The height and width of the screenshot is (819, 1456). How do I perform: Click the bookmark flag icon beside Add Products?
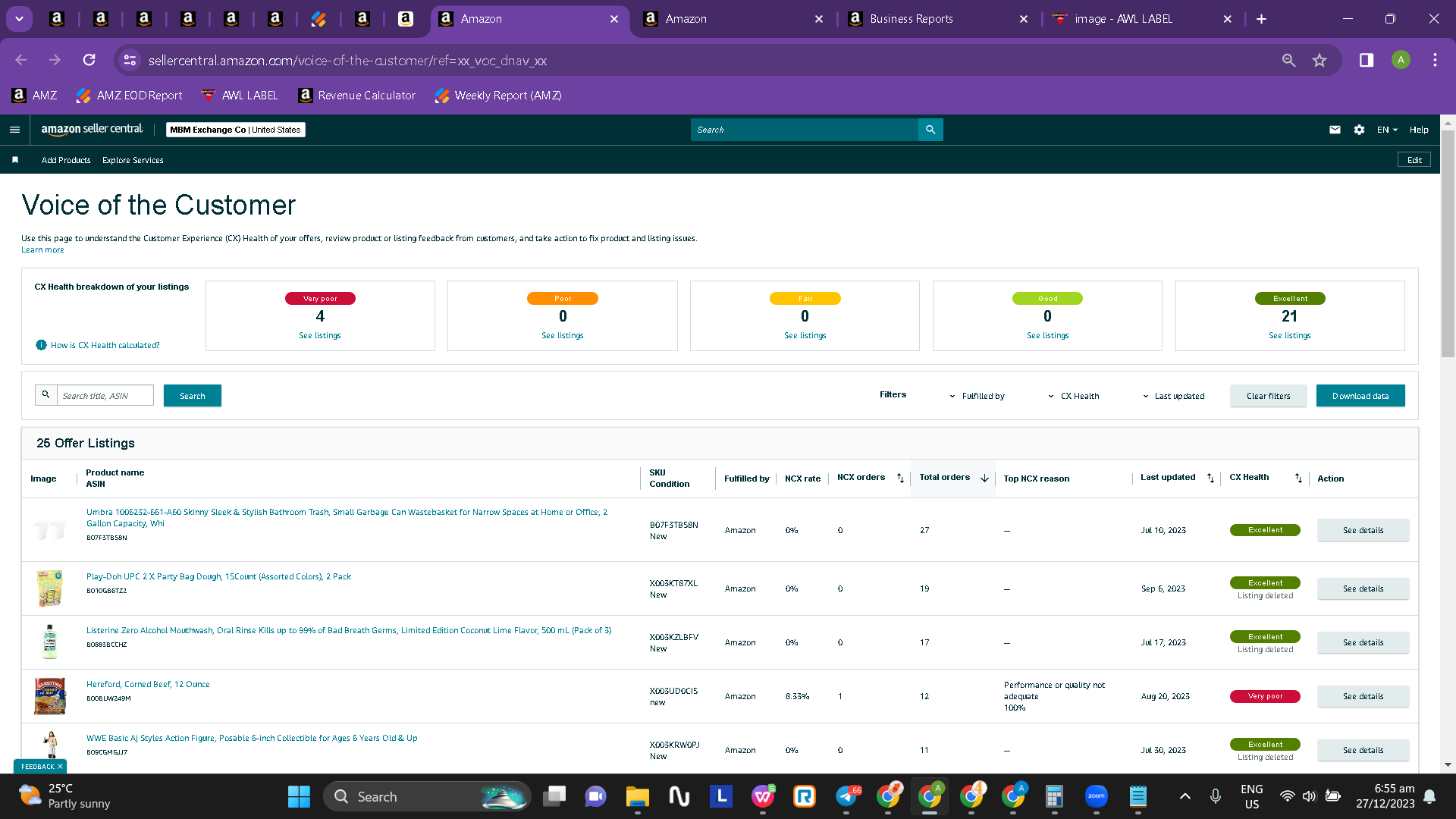15,160
